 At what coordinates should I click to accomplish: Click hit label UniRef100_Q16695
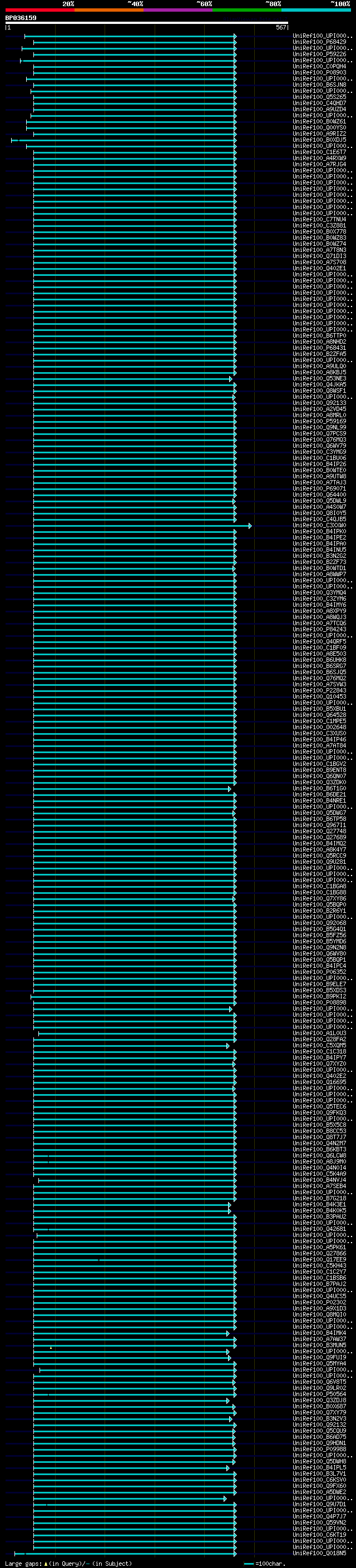319,1082
